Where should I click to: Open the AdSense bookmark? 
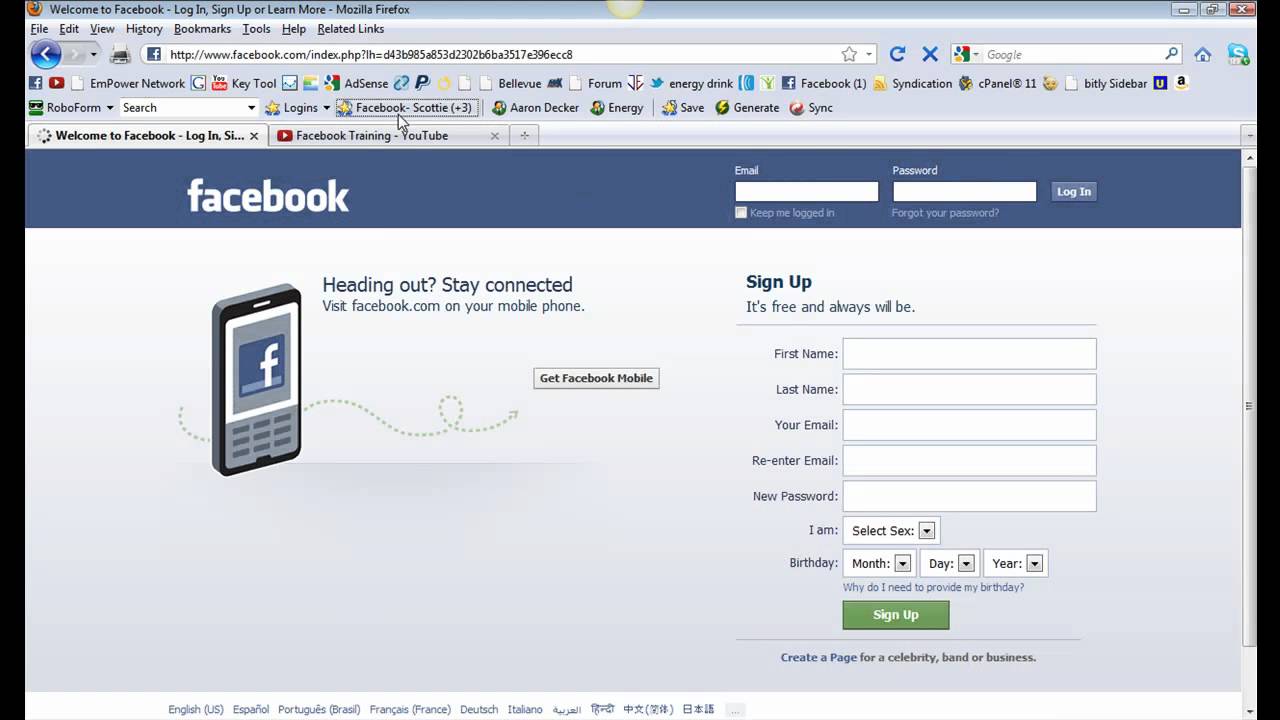[x=356, y=83]
